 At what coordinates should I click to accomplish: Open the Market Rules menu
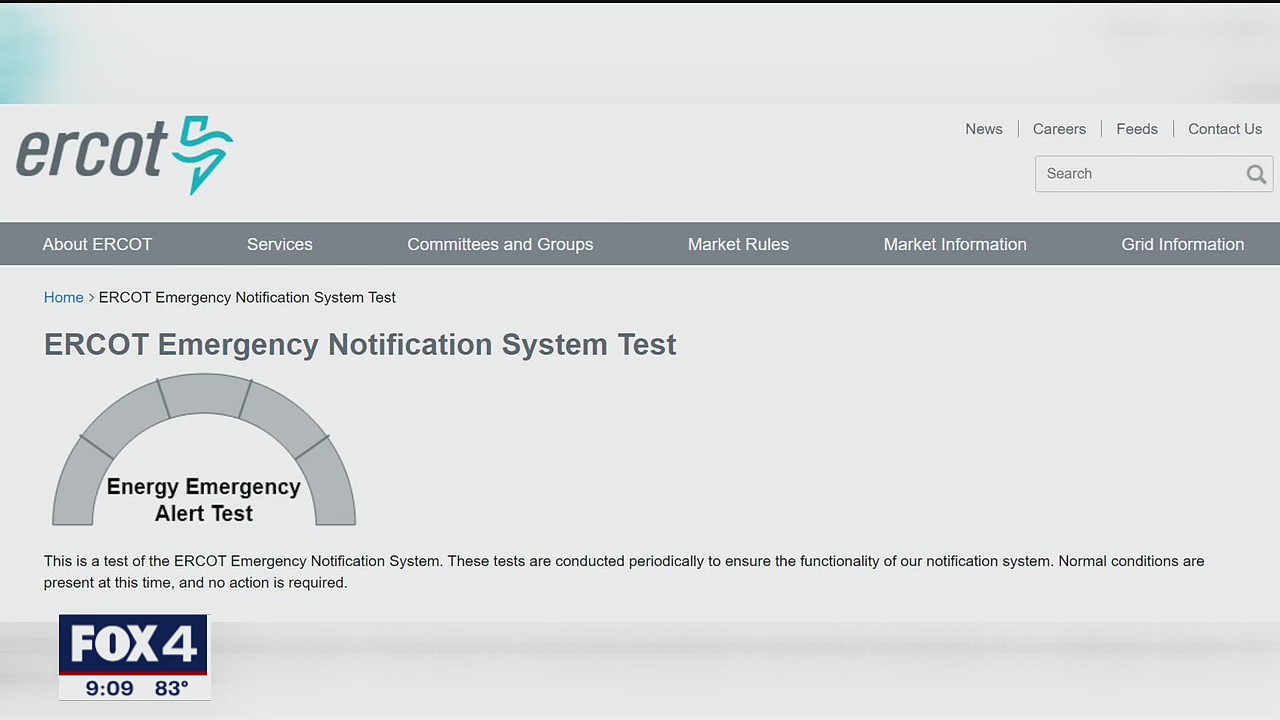[x=738, y=244]
